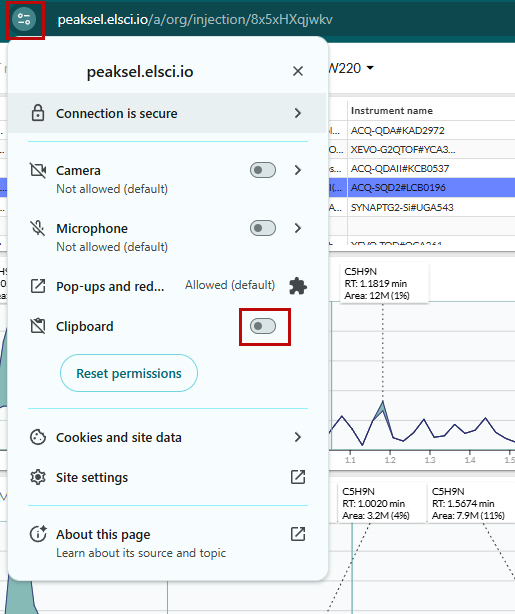
Task: Select row SYNAPTG2-Si#UGA543
Action: pyautogui.click(x=402, y=207)
